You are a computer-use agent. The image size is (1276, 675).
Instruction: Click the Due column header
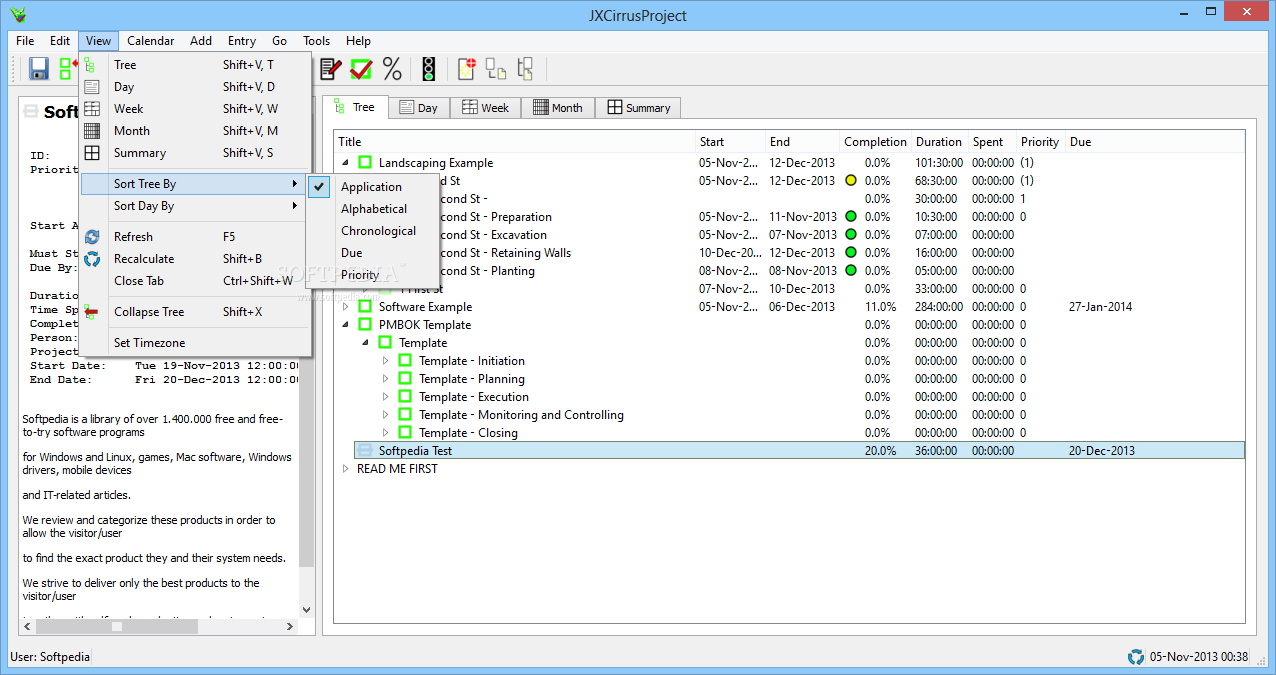(1154, 142)
